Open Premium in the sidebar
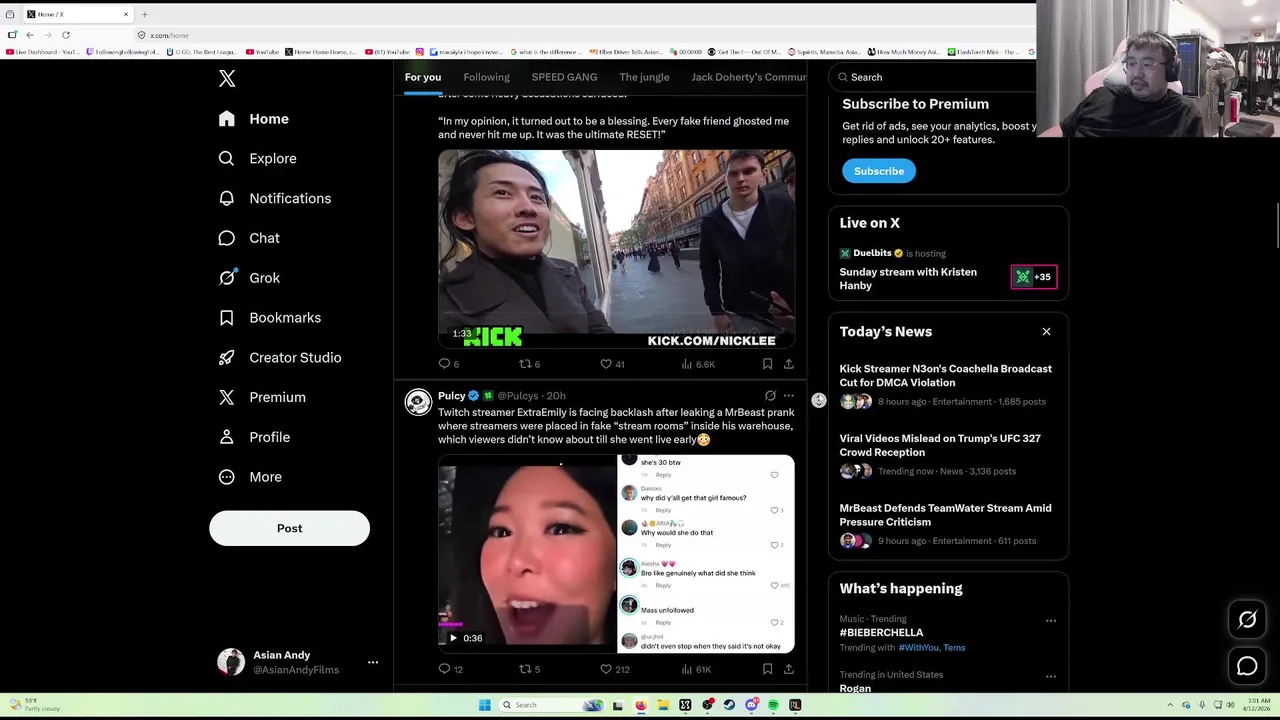The image size is (1280, 720). point(262,397)
